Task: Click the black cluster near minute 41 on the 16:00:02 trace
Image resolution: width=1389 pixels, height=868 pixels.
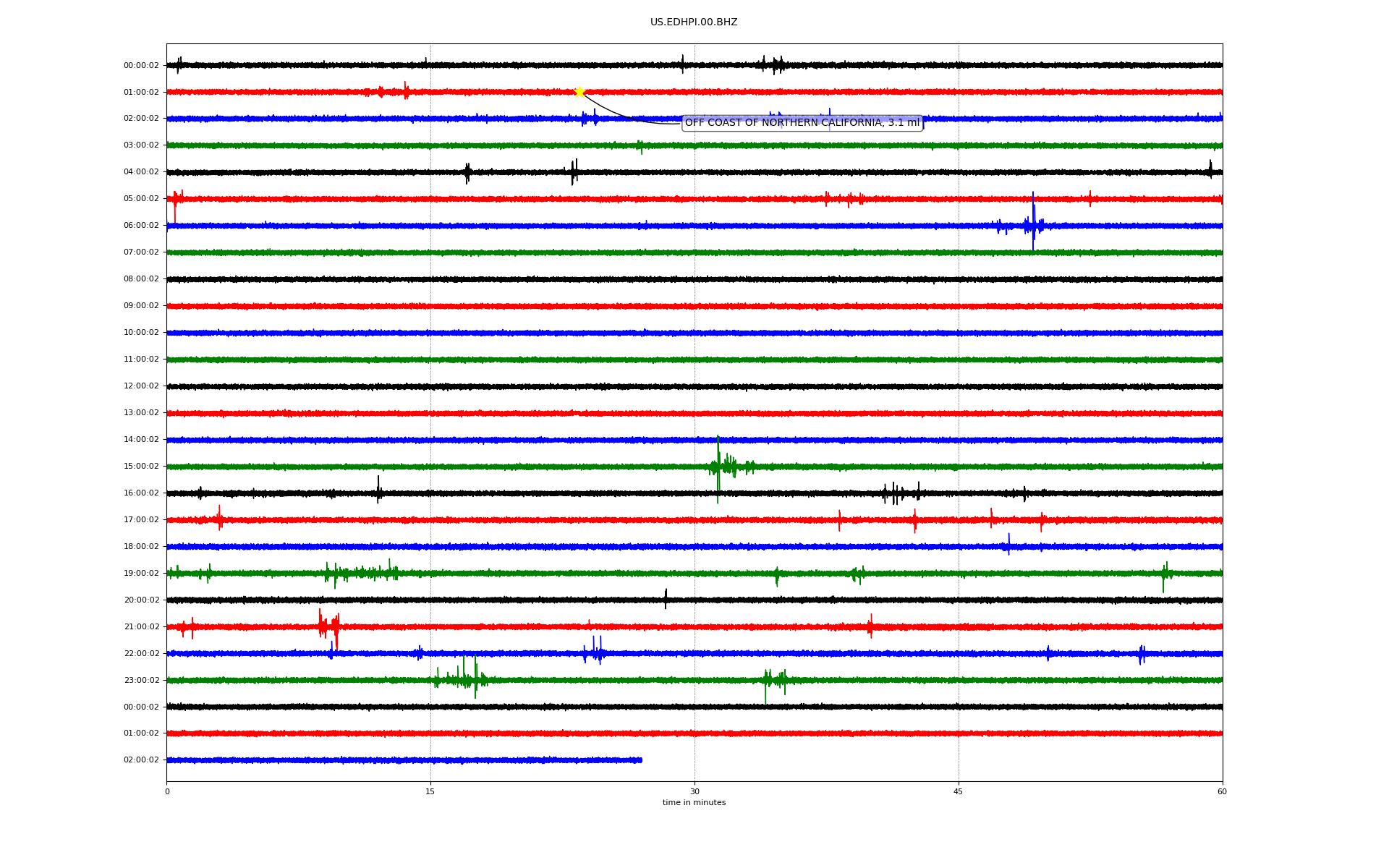Action: pyautogui.click(x=900, y=493)
